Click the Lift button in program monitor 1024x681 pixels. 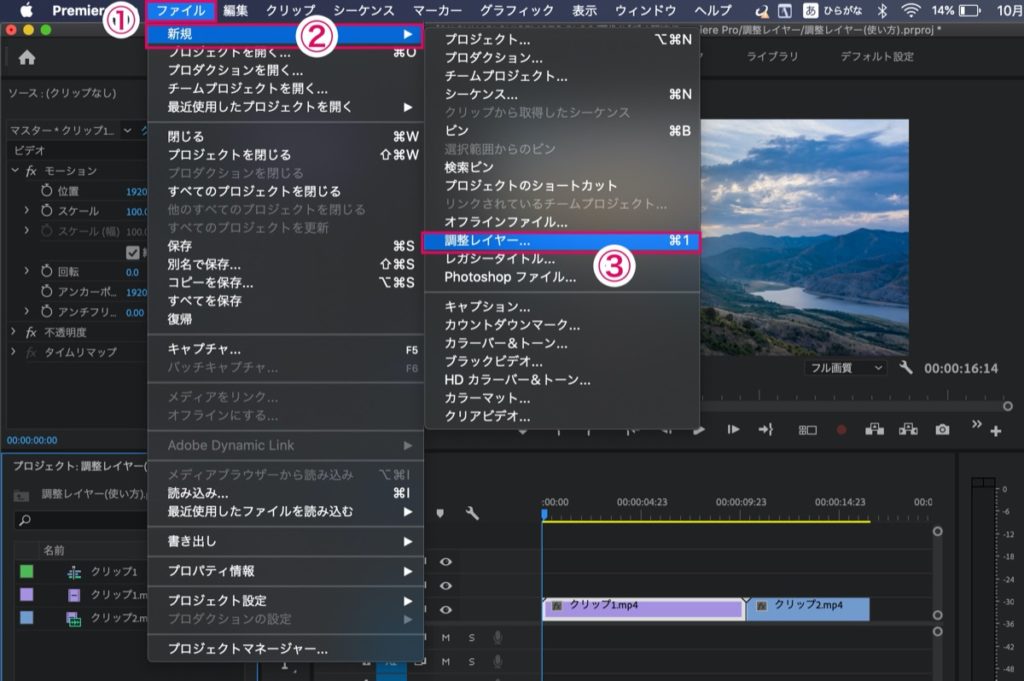coord(874,429)
